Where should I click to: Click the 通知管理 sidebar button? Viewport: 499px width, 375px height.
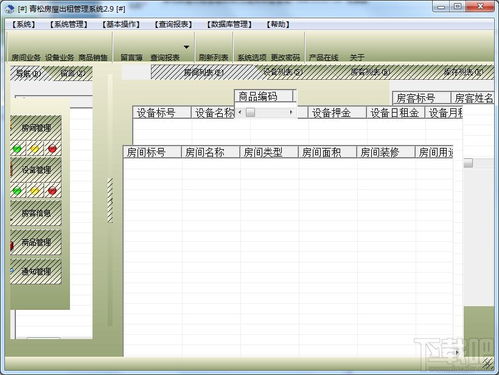pyautogui.click(x=36, y=271)
